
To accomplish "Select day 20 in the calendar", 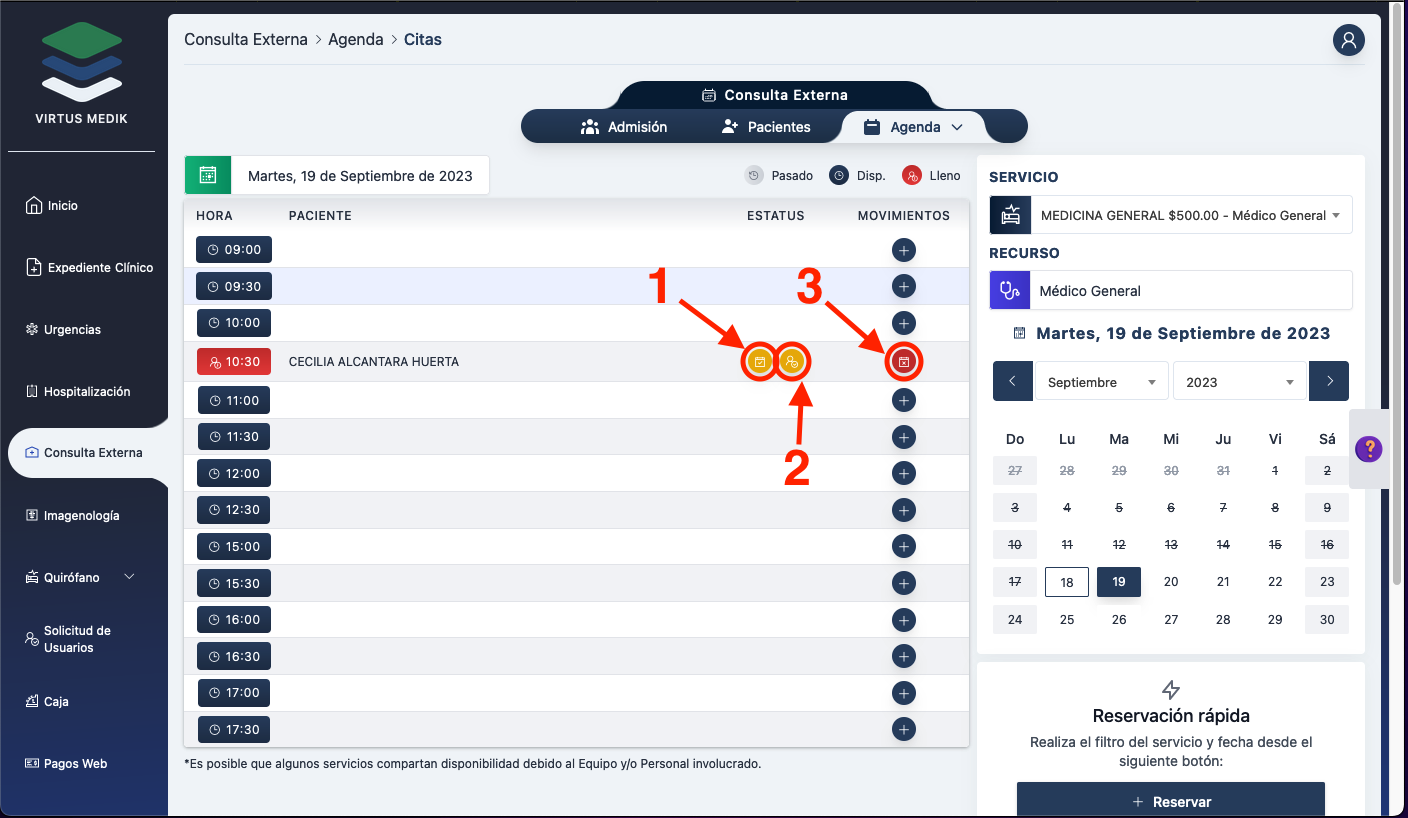I will pyautogui.click(x=1171, y=581).
